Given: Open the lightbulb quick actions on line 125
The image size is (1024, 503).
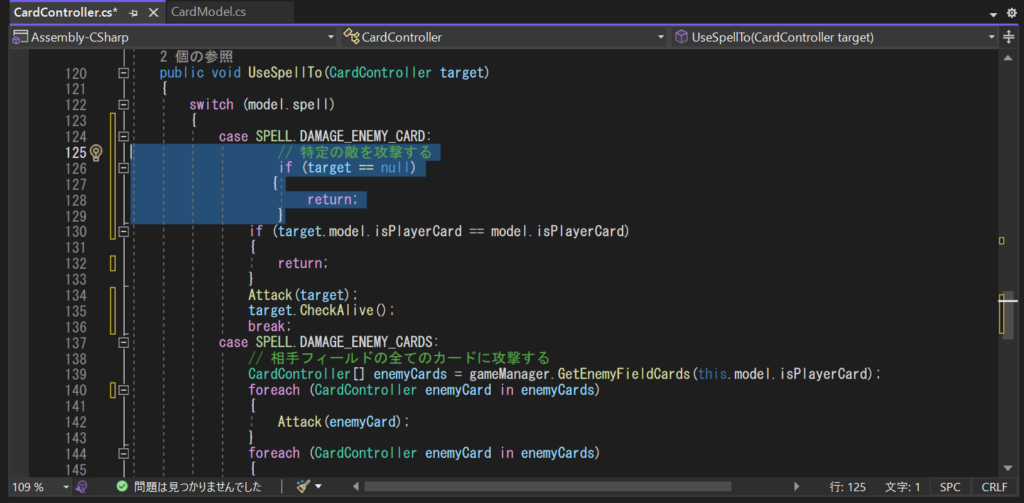Looking at the screenshot, I should point(96,153).
